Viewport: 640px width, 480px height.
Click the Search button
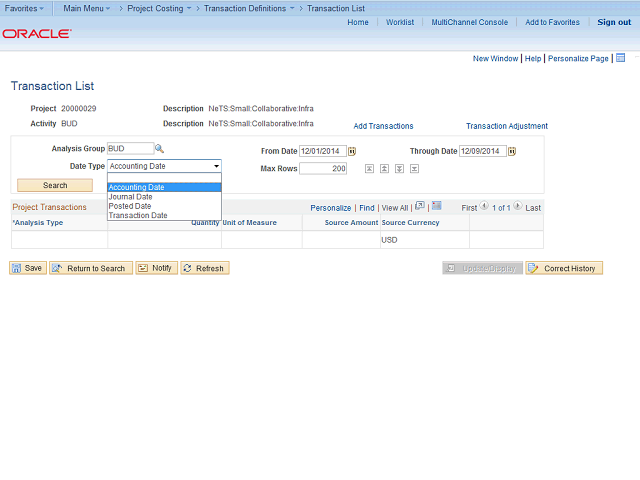55,185
